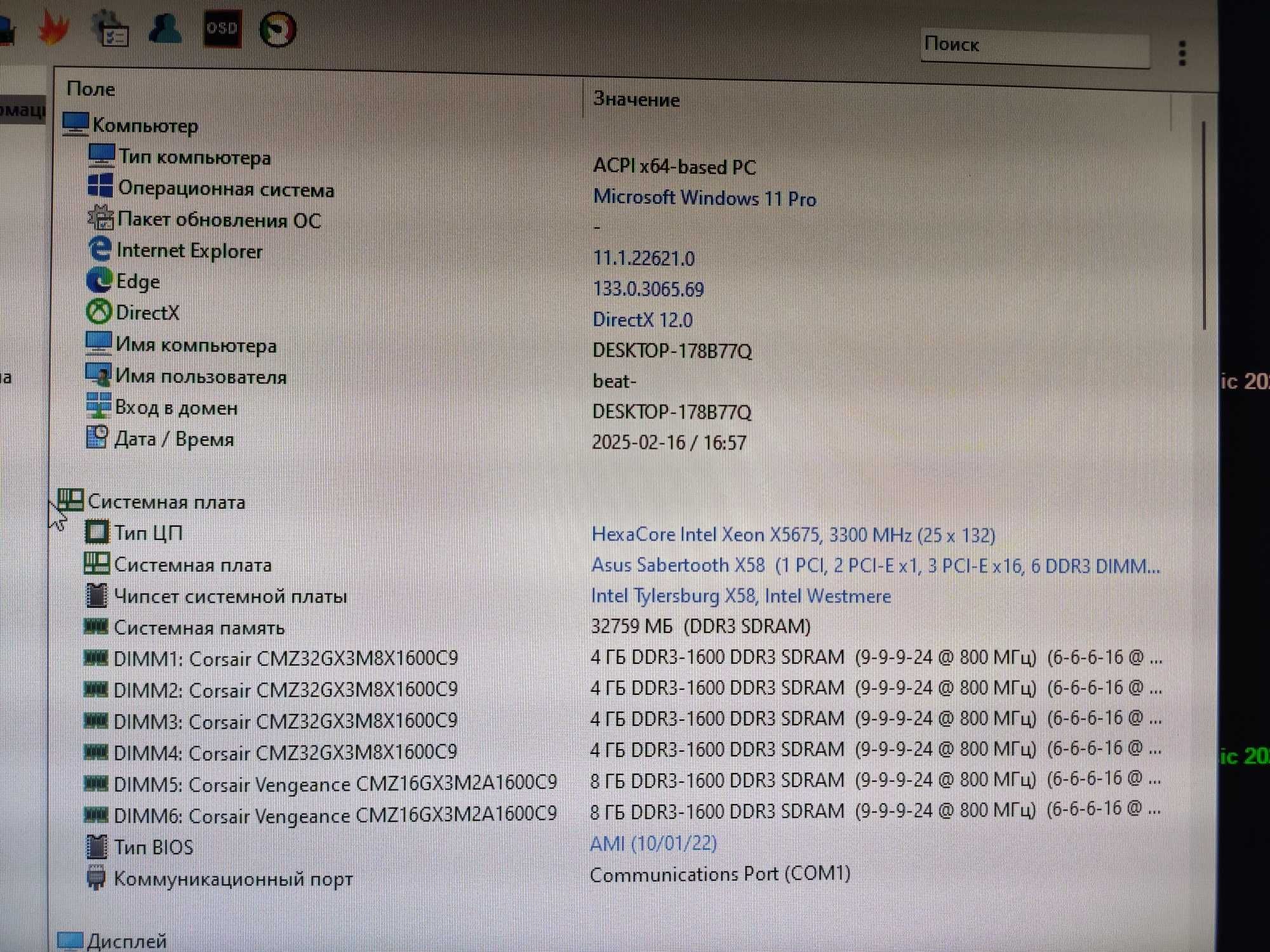Focus the Поиск search field
Viewport: 1270px width, 952px height.
tap(1035, 48)
